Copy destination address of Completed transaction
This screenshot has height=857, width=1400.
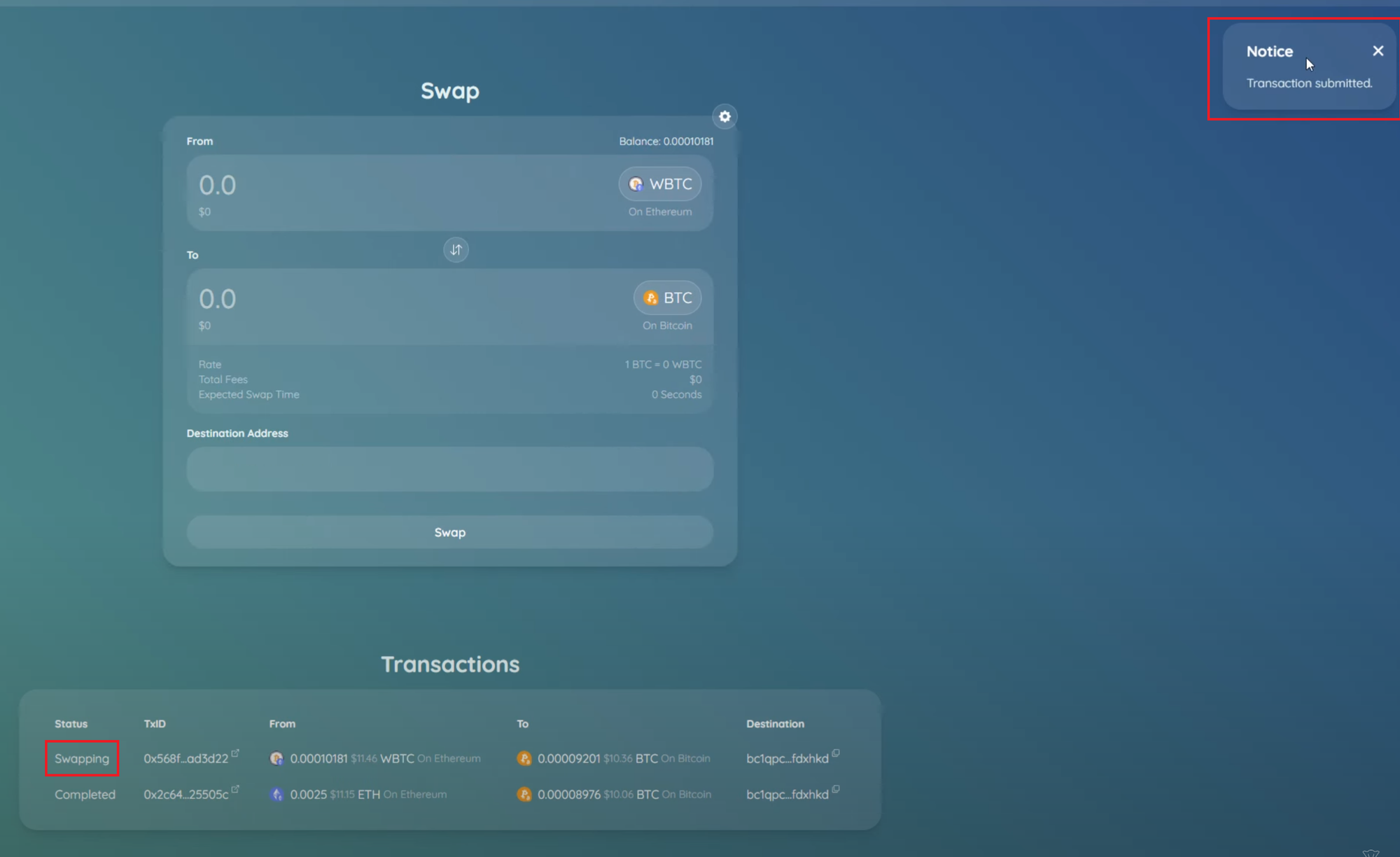click(836, 789)
